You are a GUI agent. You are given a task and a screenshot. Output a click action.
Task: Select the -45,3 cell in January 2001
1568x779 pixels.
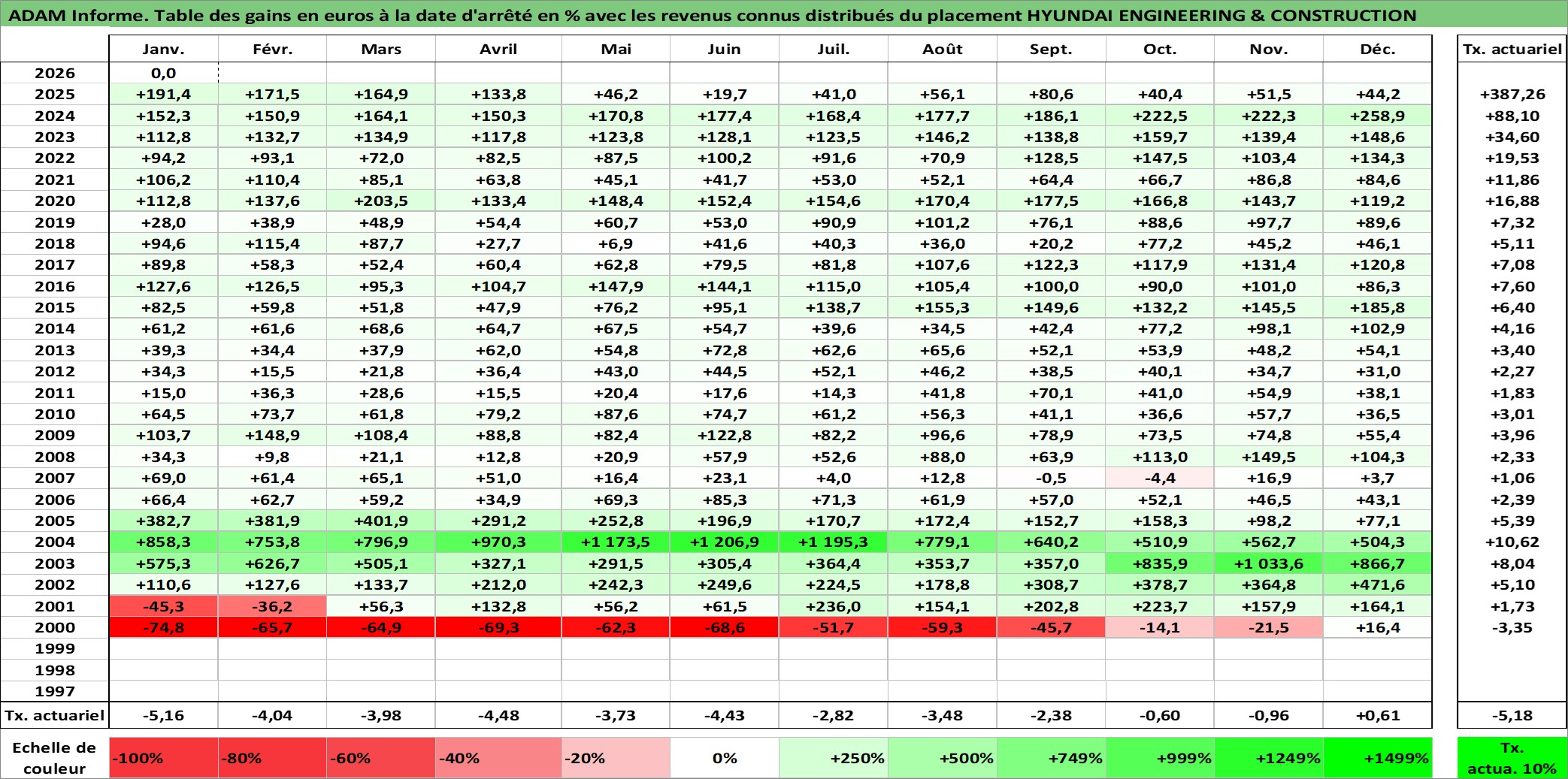coord(164,606)
